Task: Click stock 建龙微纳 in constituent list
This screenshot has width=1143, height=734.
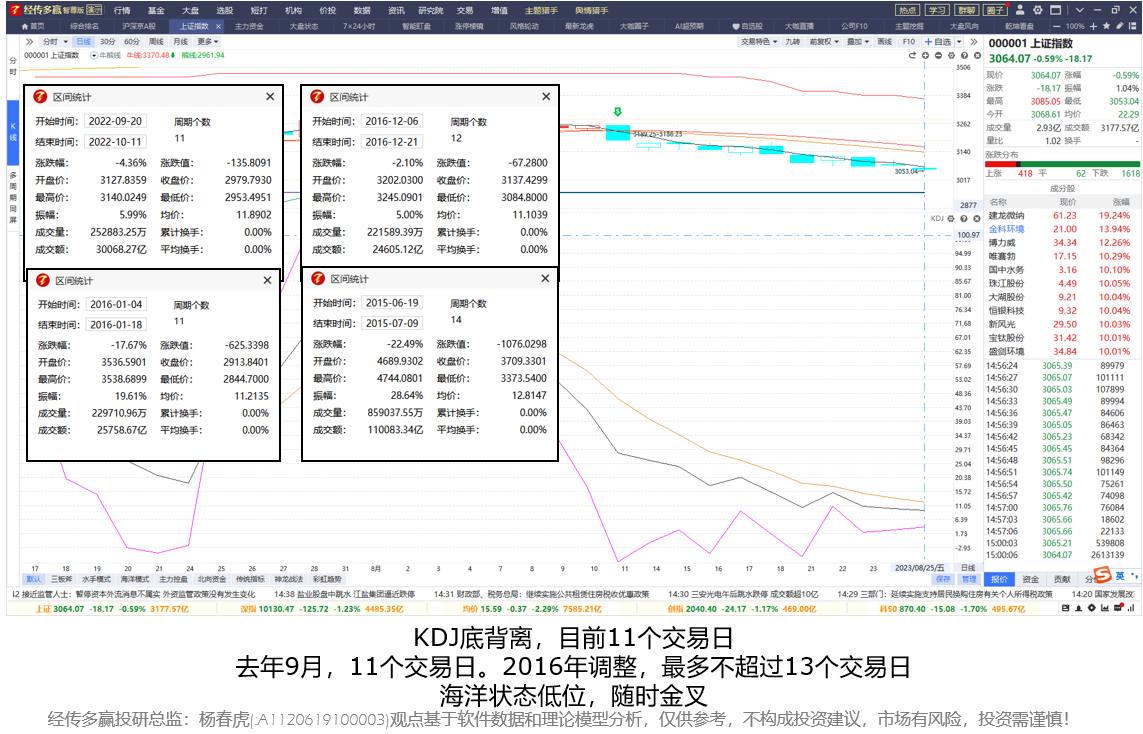Action: click(x=1006, y=216)
